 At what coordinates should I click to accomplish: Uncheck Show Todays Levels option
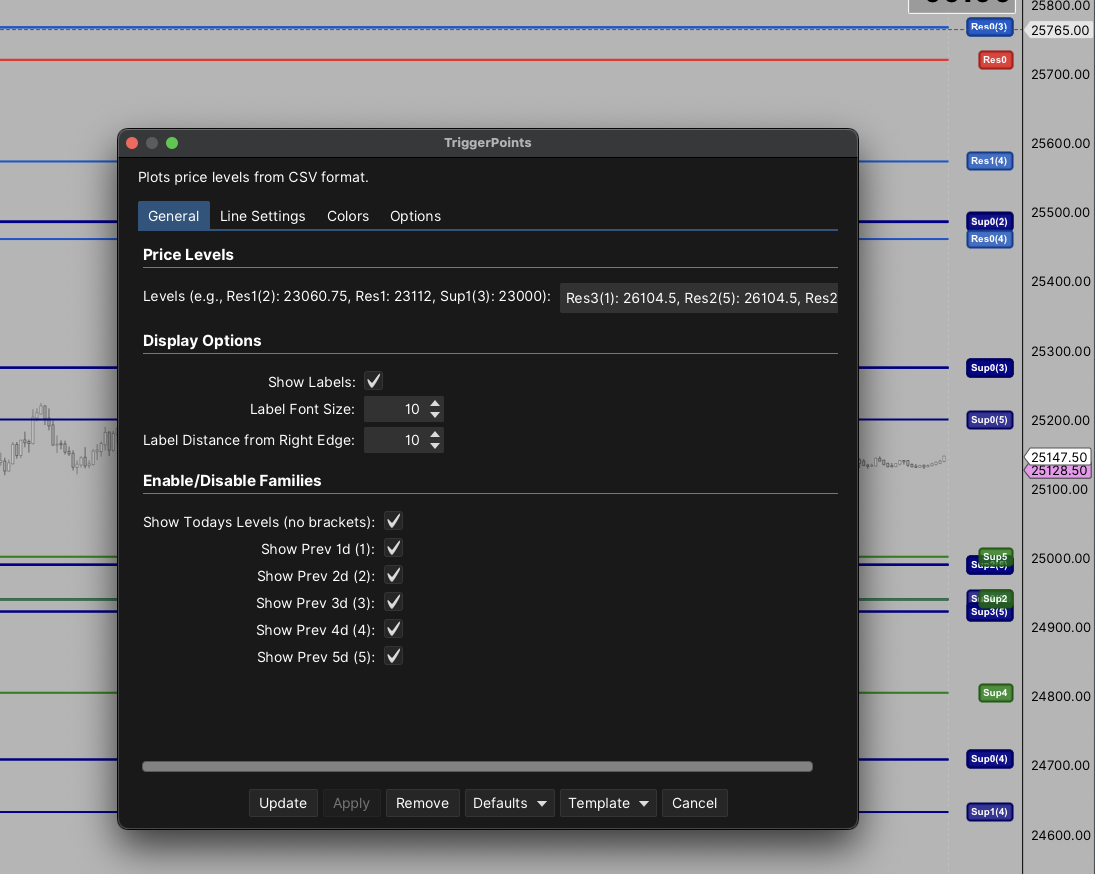pyautogui.click(x=394, y=521)
